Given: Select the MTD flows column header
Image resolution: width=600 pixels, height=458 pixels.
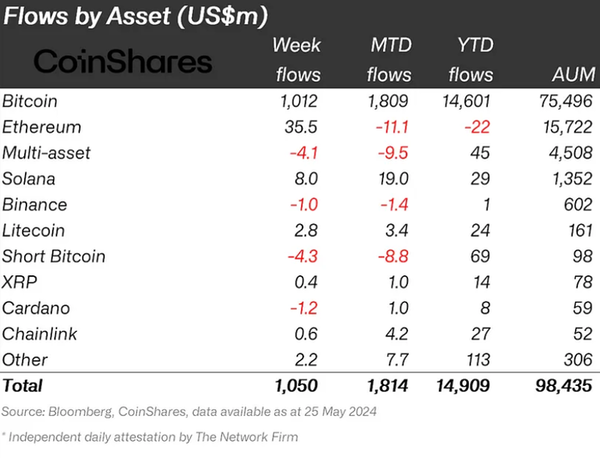Looking at the screenshot, I should [388, 60].
